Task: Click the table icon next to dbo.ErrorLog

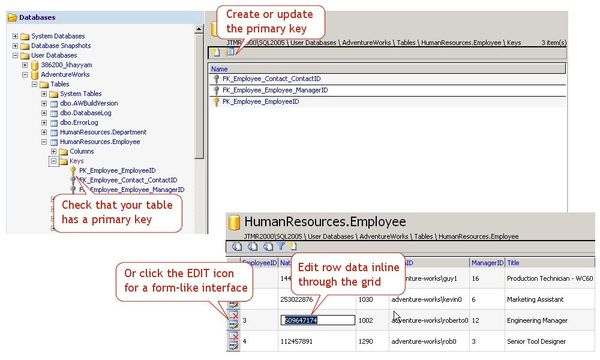Action: point(54,123)
